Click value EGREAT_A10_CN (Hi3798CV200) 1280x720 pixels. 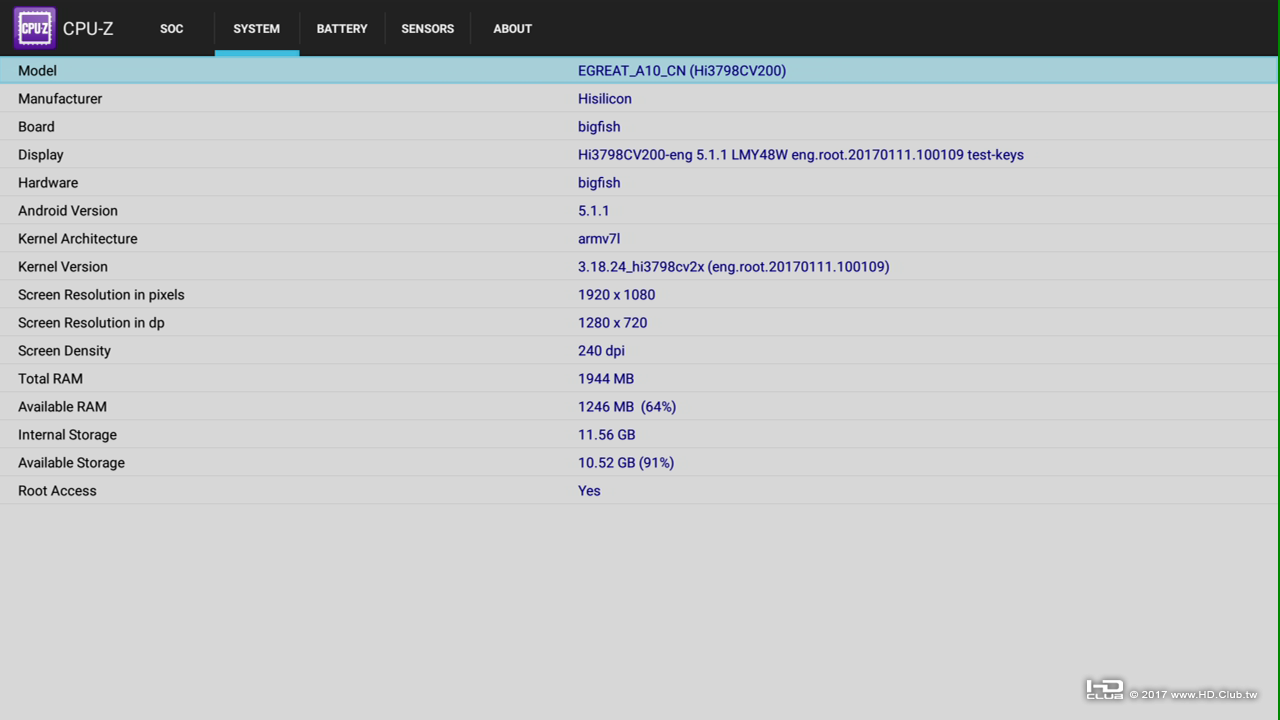pyautogui.click(x=682, y=71)
